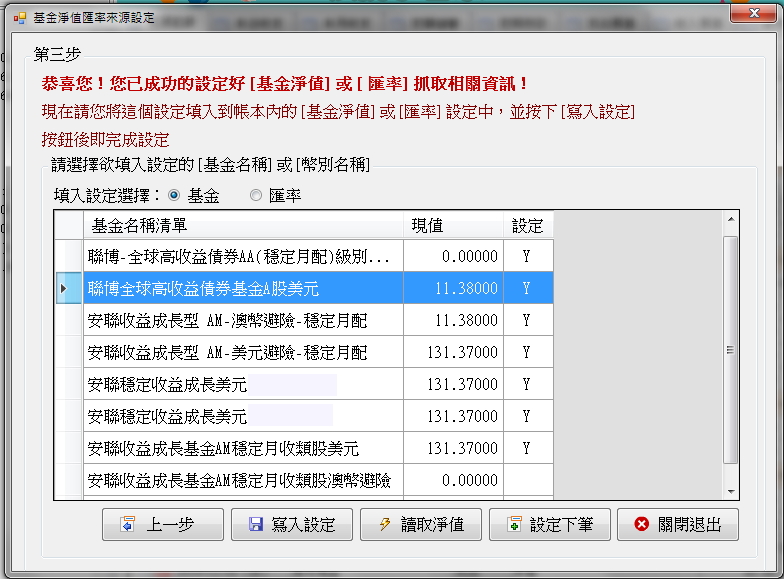Image resolution: width=784 pixels, height=579 pixels.
Task: Click 131.37000 value in 美元避險-穩定月配 row
Action: (x=453, y=352)
